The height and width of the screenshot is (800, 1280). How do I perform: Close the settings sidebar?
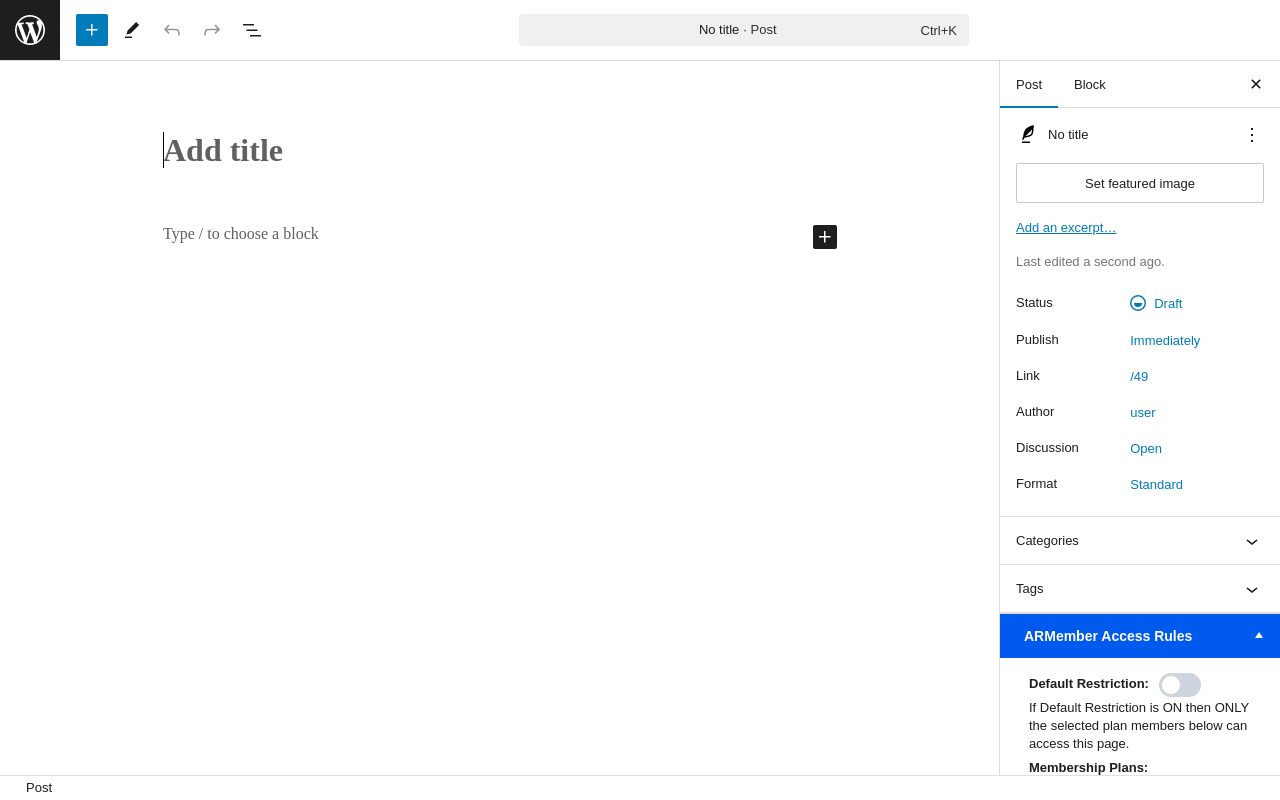click(x=1256, y=84)
